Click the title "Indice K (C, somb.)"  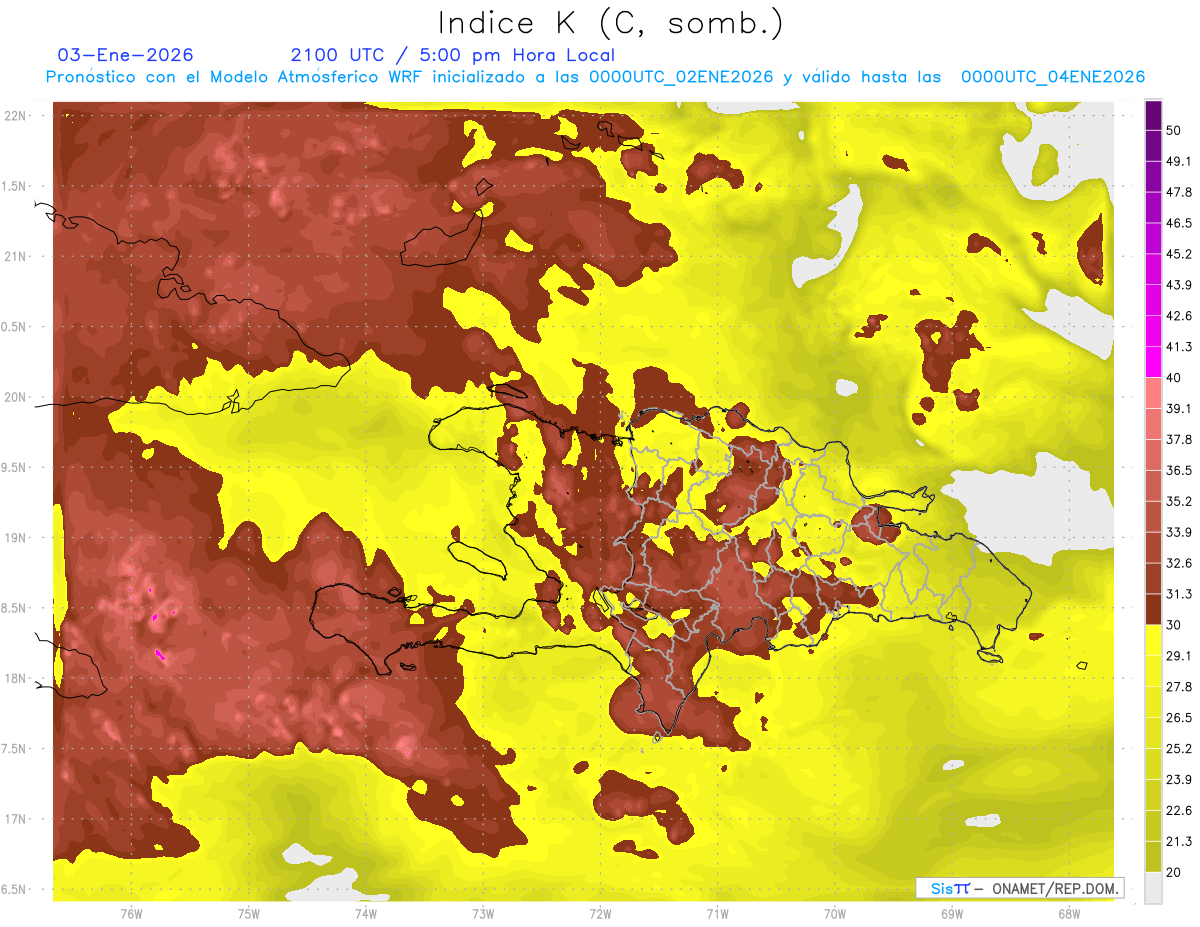pos(611,24)
